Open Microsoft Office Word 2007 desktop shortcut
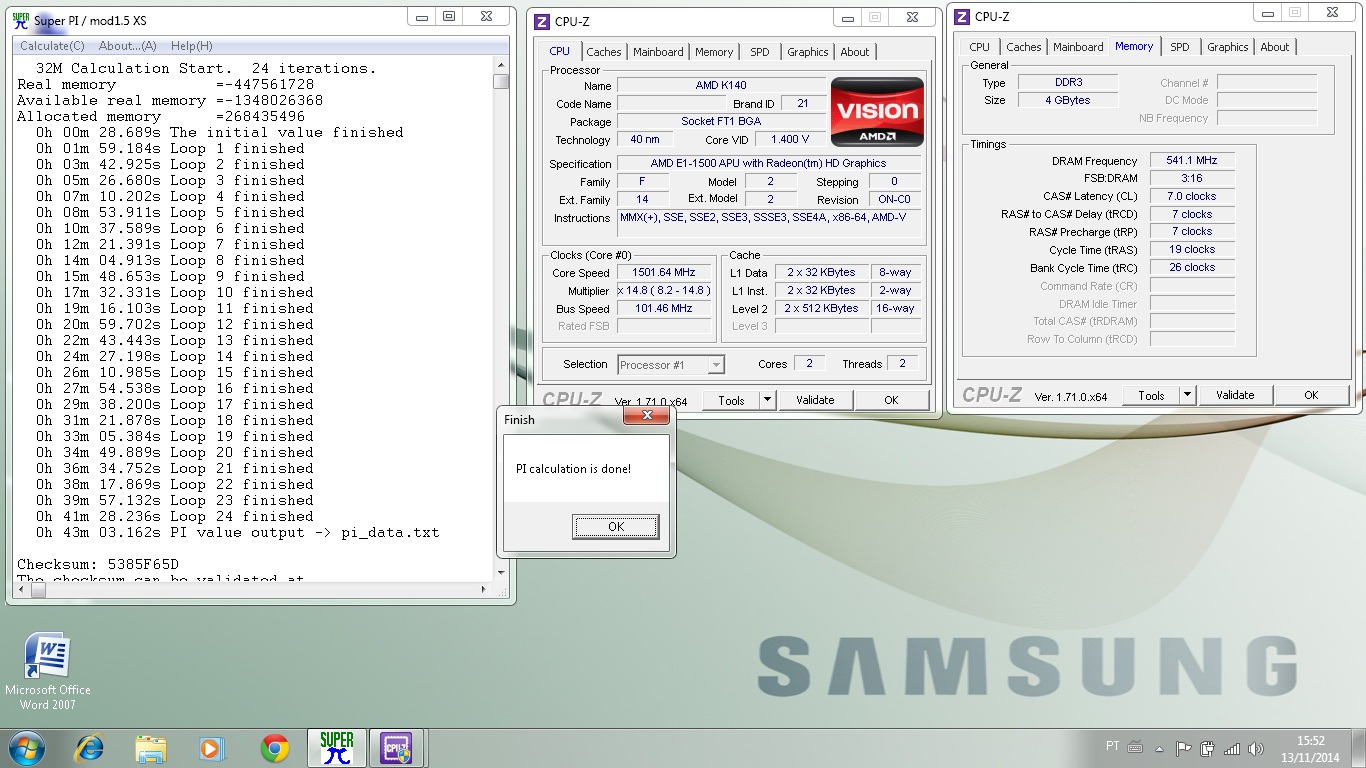 47,671
